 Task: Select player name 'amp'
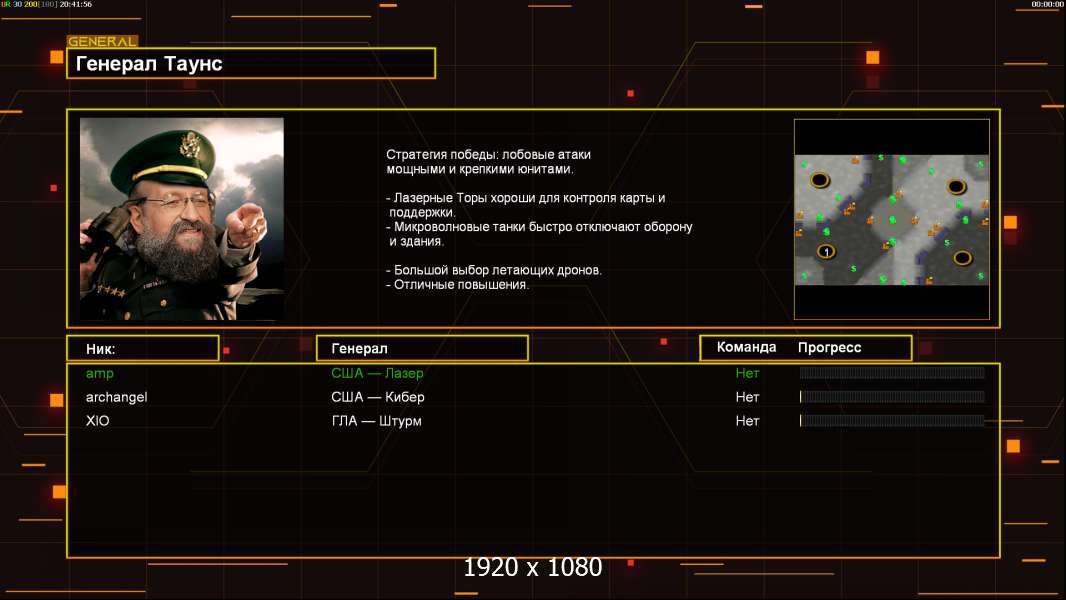tap(99, 373)
